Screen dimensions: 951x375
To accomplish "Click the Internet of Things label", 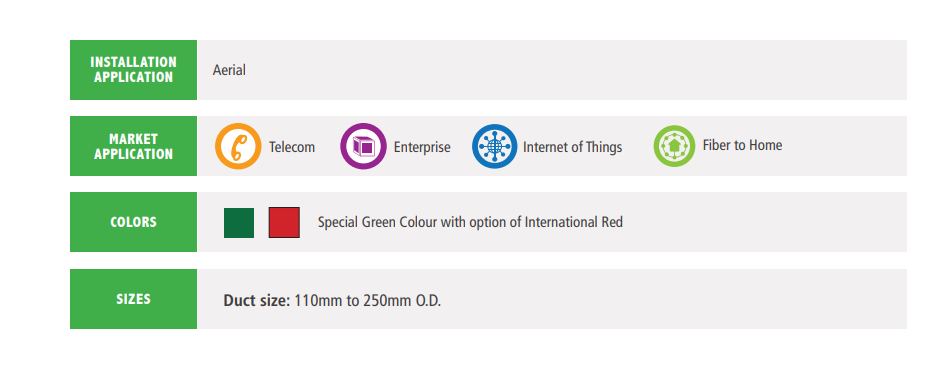I will (x=573, y=147).
